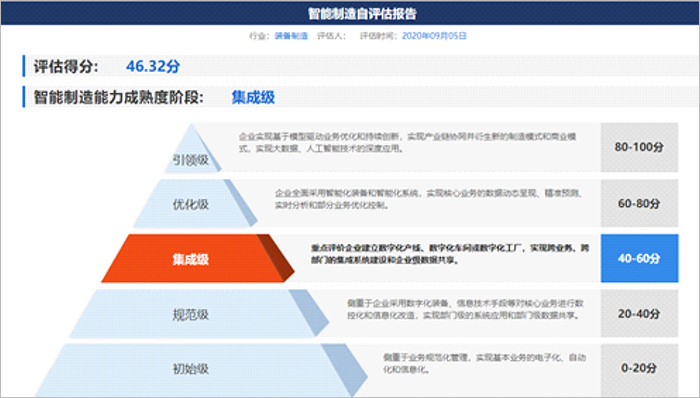Click the 引领级 description text

[407, 142]
